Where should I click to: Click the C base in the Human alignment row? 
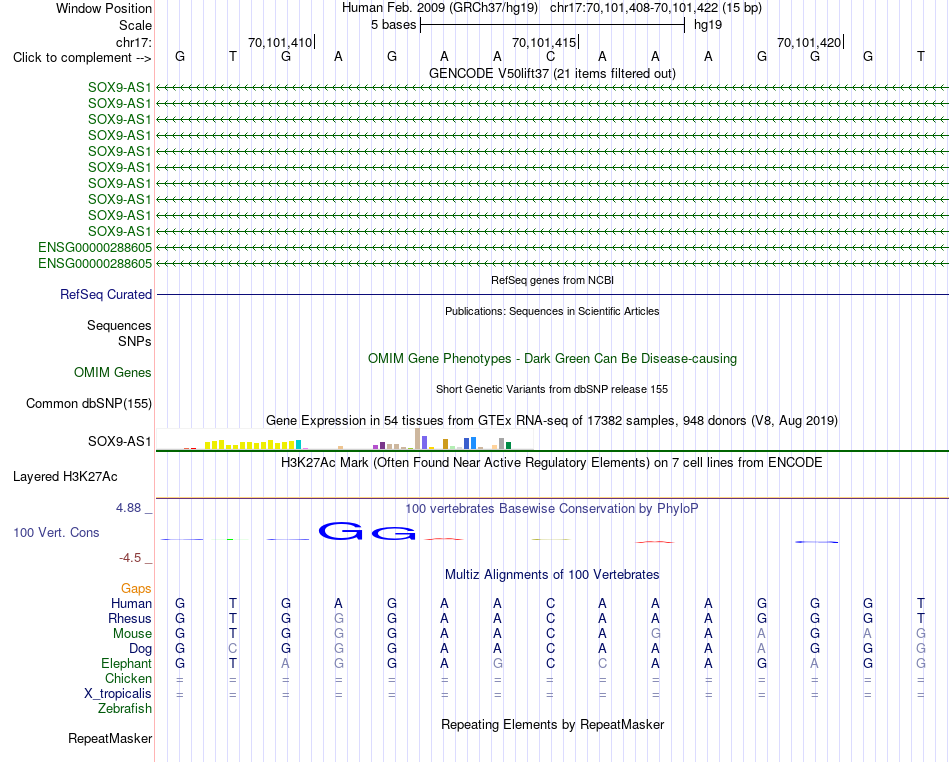pos(550,603)
